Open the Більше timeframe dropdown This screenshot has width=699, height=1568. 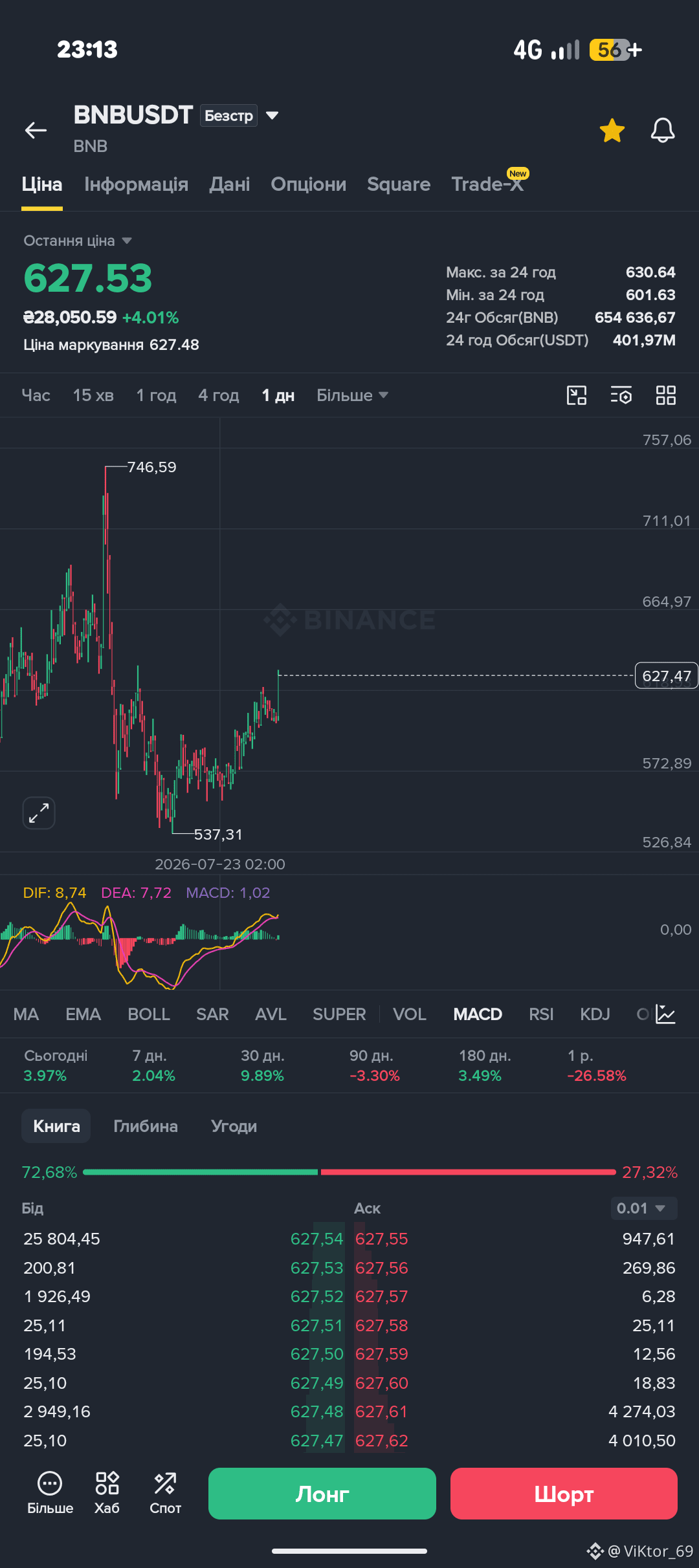coord(352,395)
